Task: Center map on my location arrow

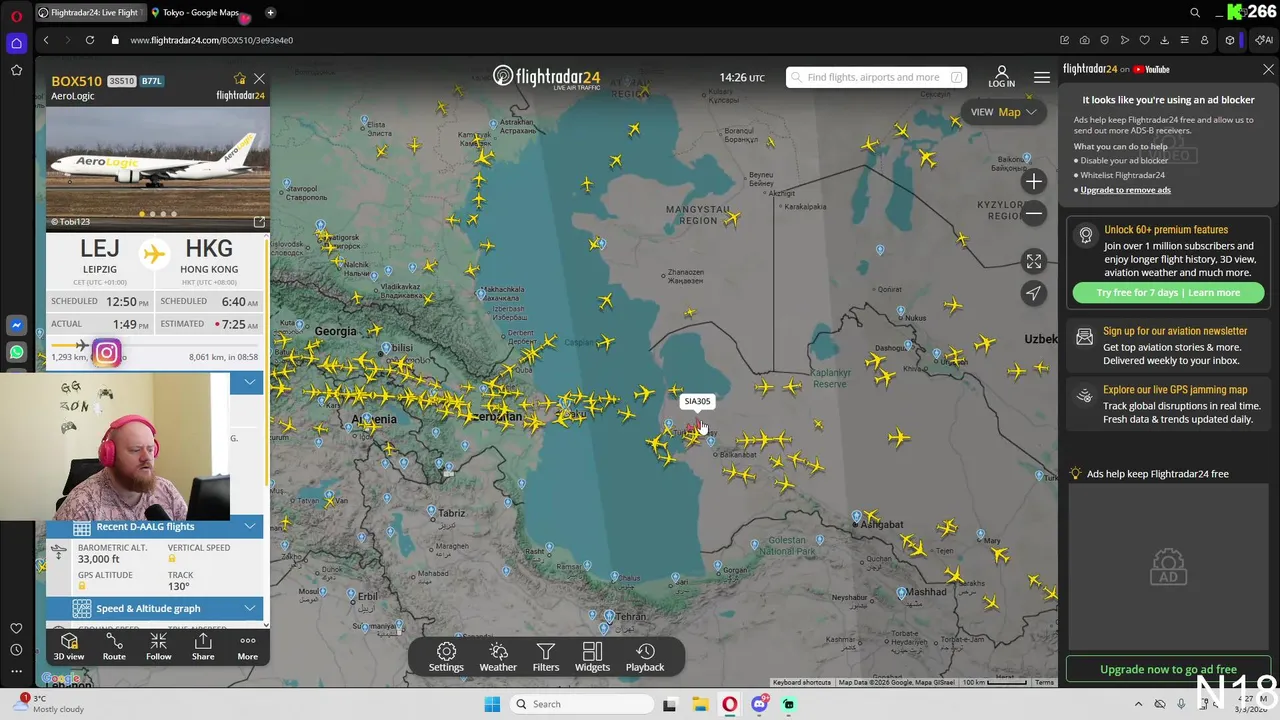Action: (1034, 293)
